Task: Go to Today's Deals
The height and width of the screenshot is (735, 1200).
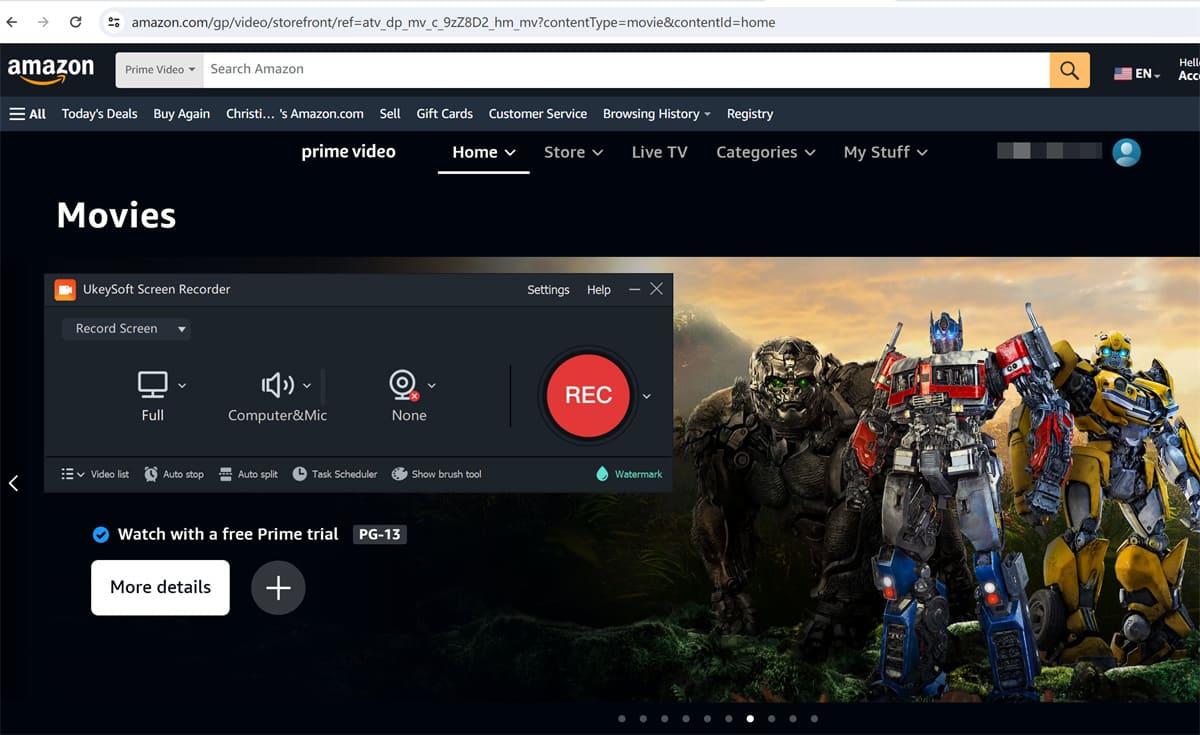Action: pos(100,114)
